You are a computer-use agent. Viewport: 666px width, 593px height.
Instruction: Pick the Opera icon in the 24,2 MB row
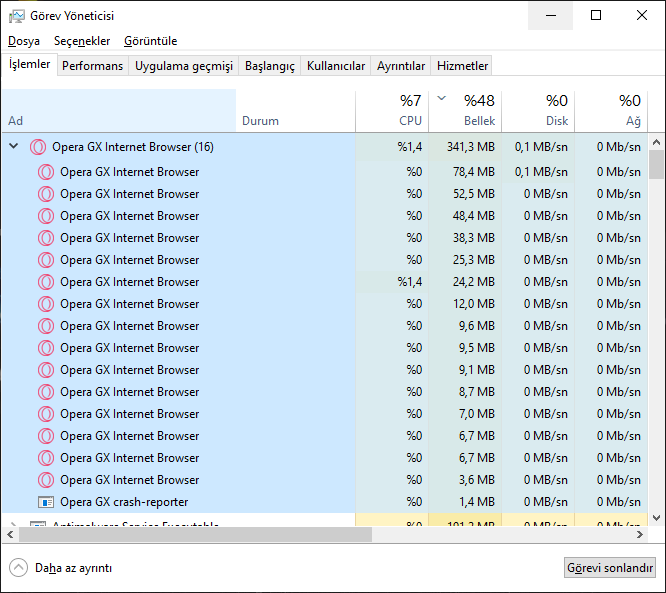point(46,282)
